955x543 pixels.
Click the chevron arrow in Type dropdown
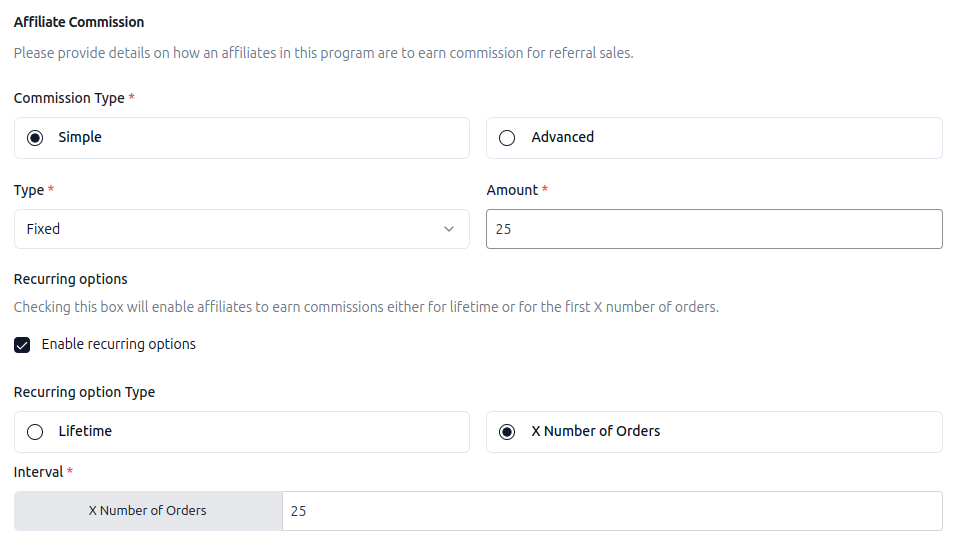click(x=448, y=229)
